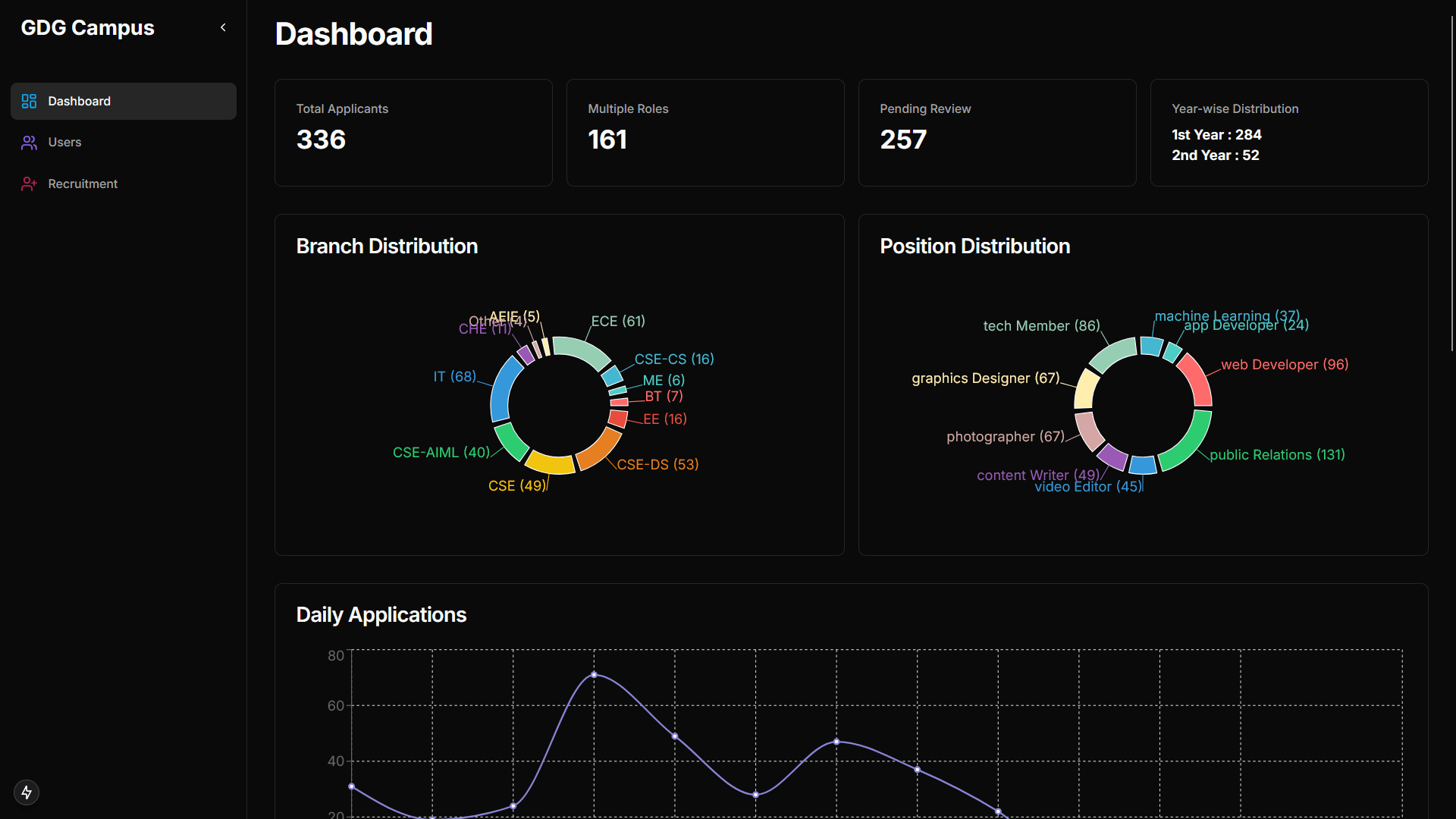The image size is (1456, 819).
Task: Click the page vertical scrollbar
Action: [1452, 182]
